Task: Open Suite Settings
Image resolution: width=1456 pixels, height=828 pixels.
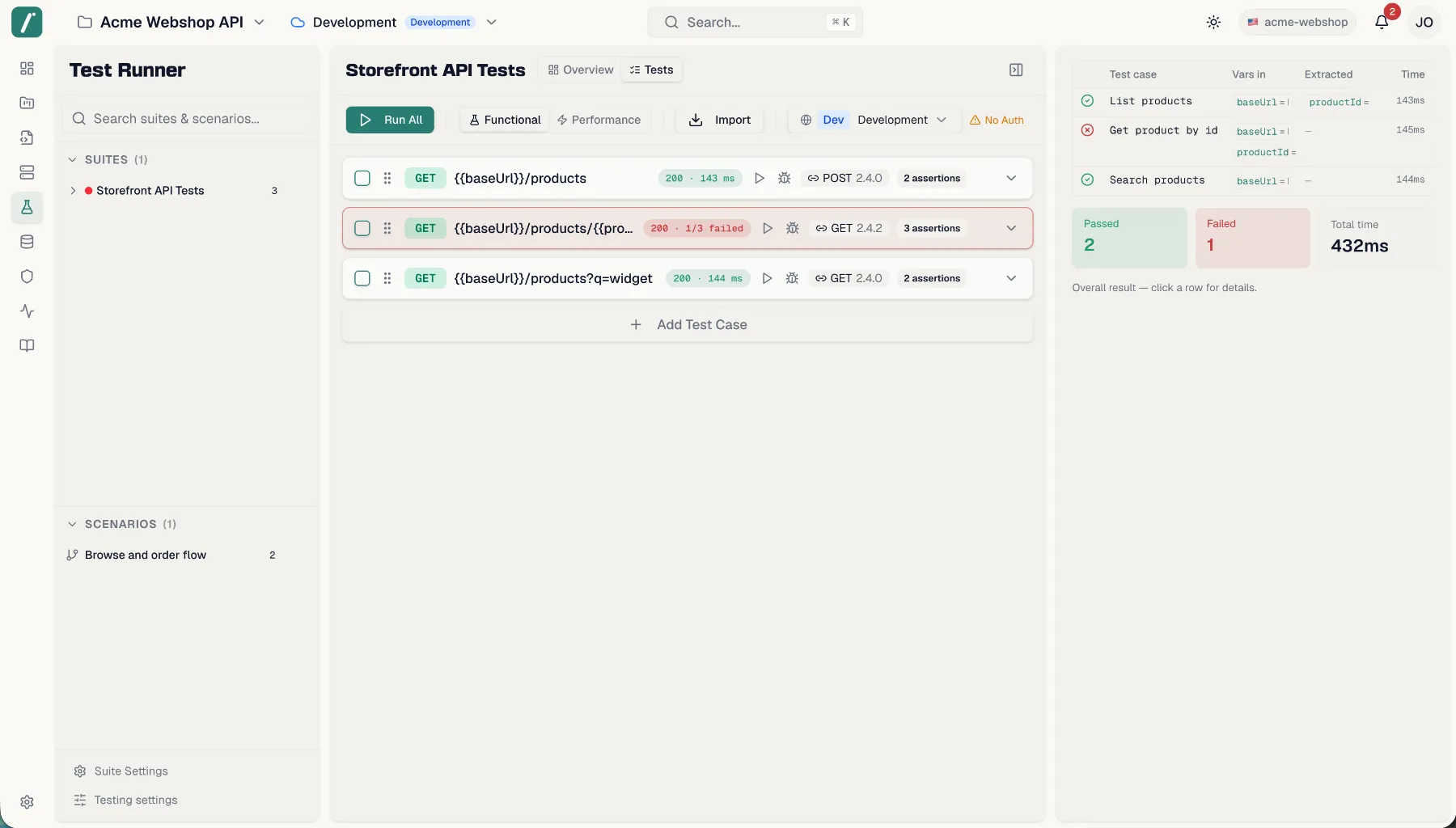Action: tap(121, 771)
